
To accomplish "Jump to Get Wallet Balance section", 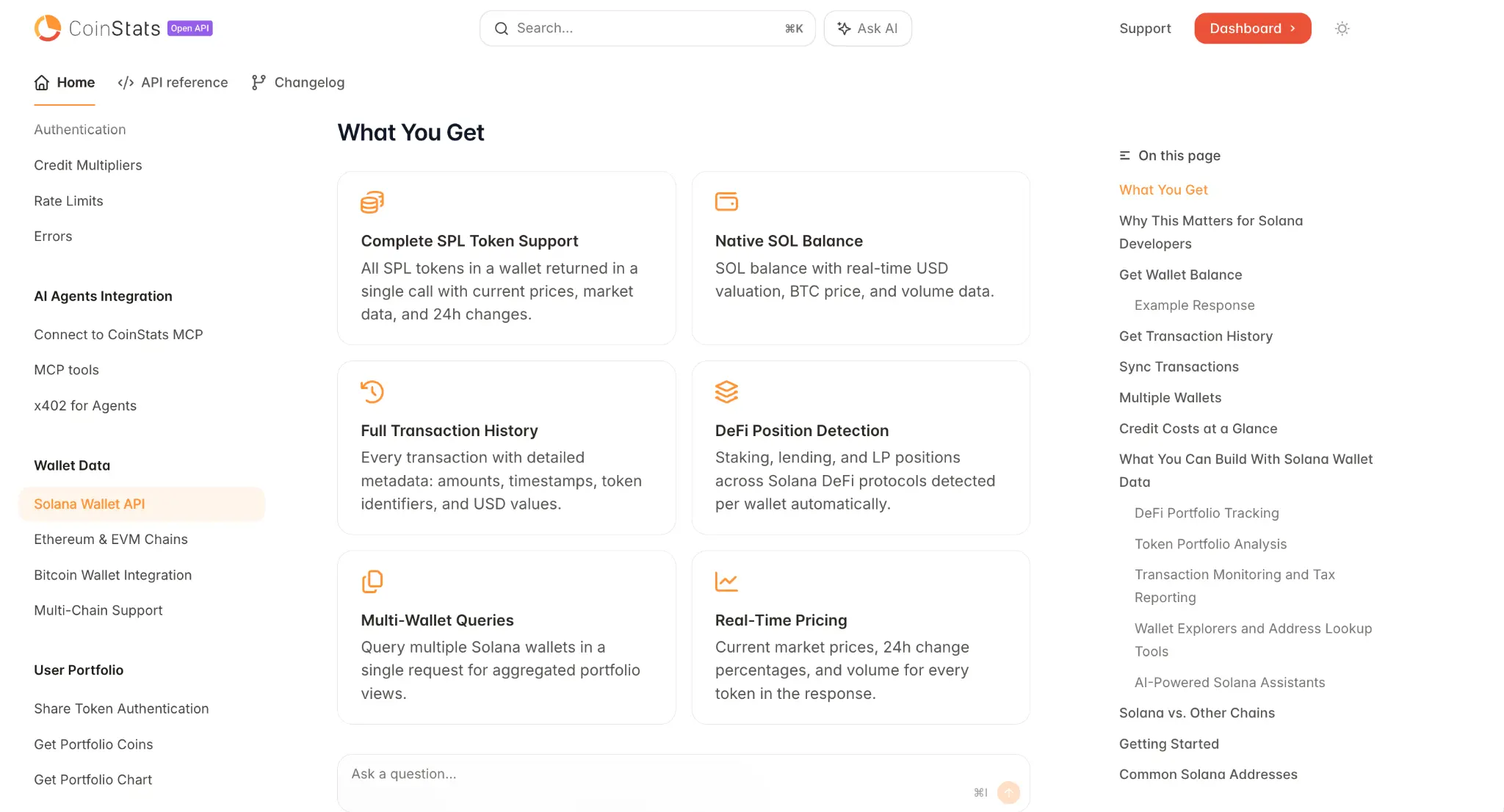I will pyautogui.click(x=1181, y=275).
